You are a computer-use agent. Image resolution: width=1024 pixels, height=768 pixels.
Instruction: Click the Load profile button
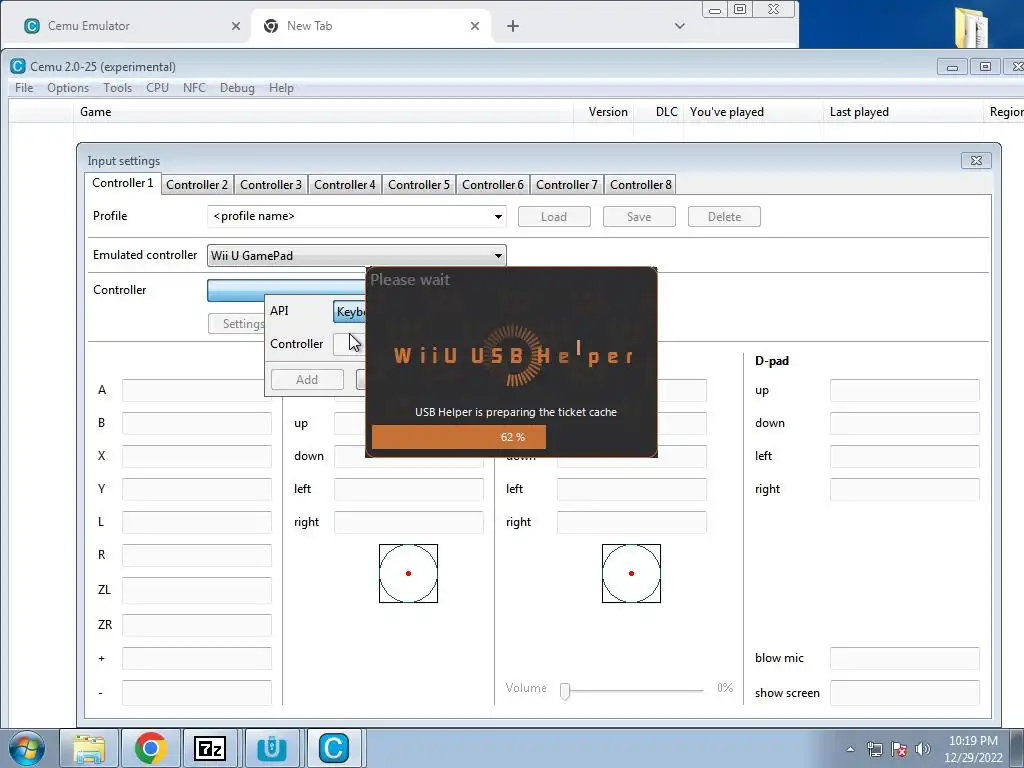coord(554,217)
